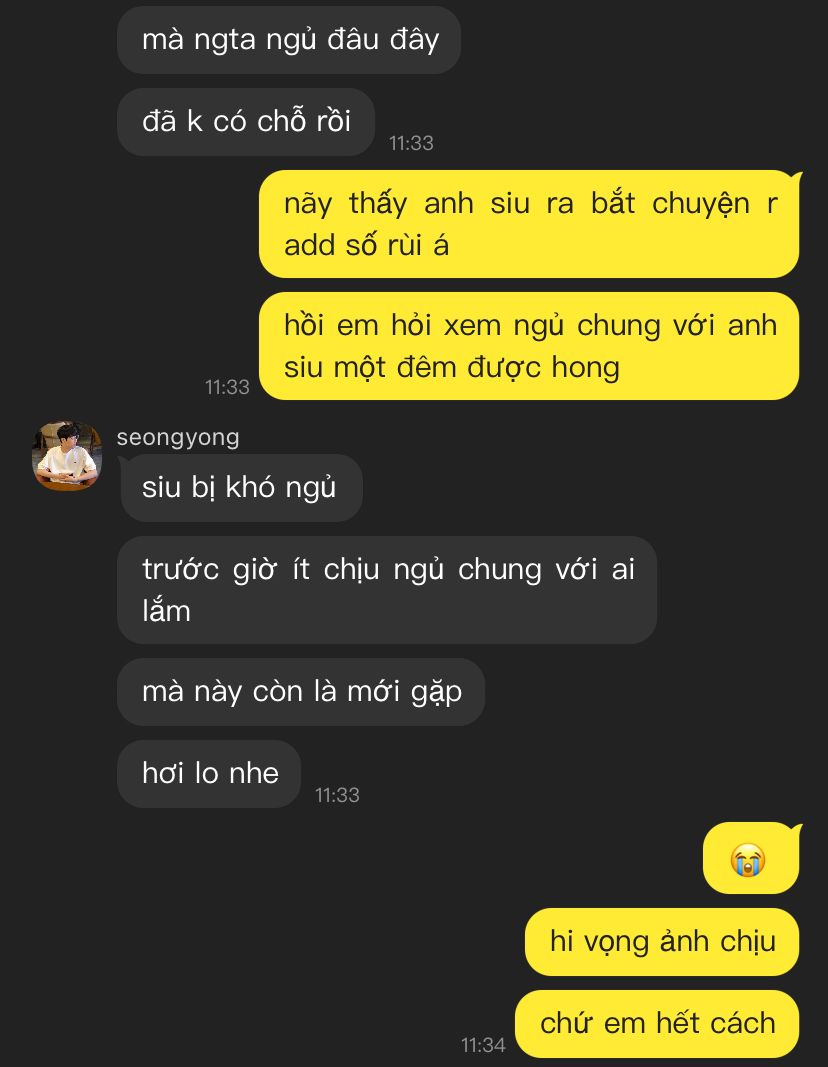The width and height of the screenshot is (828, 1067).
Task: Tap the 'trước giờ ít chịu ngủ chung' bubble
Action: [387, 590]
